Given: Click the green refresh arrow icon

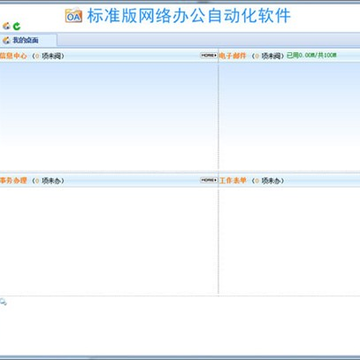Looking at the screenshot, I should tap(17, 26).
